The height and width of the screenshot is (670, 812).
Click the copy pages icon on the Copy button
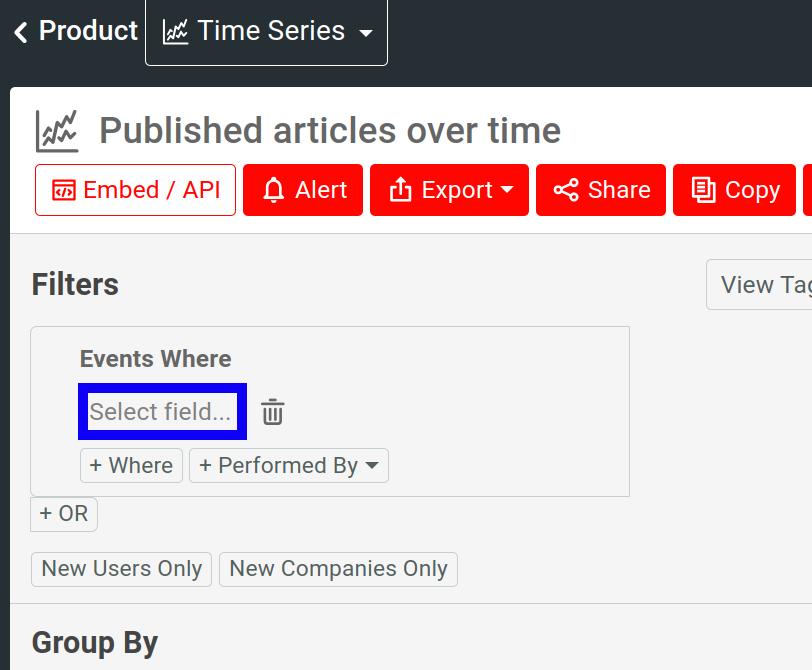[x=705, y=189]
